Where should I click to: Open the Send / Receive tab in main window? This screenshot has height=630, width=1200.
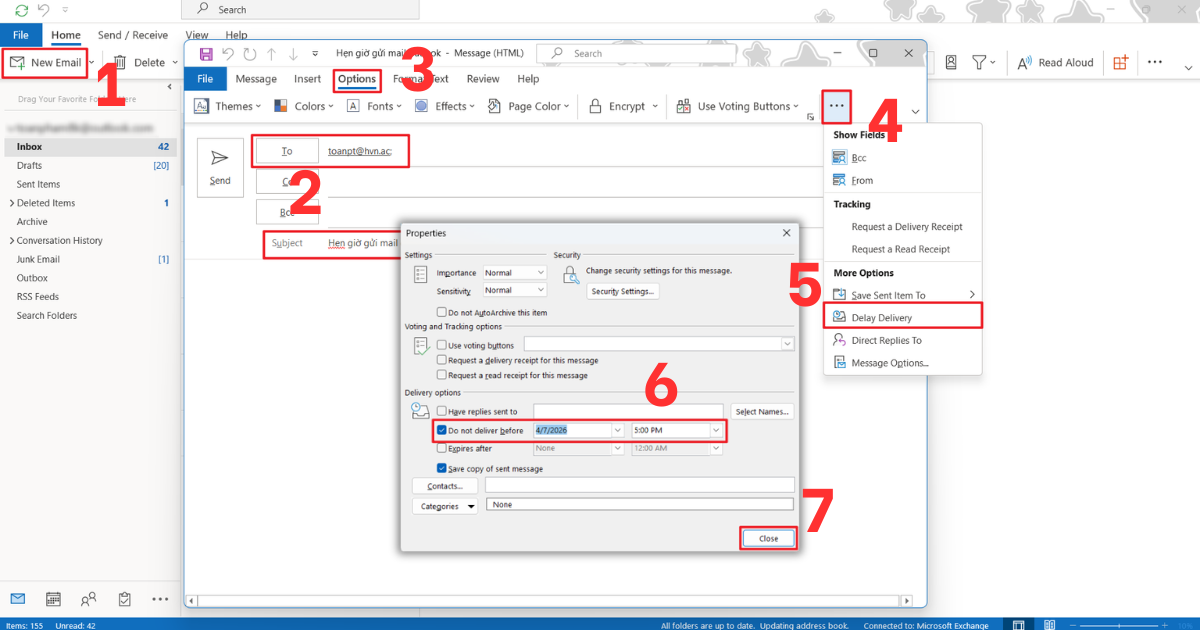(133, 35)
